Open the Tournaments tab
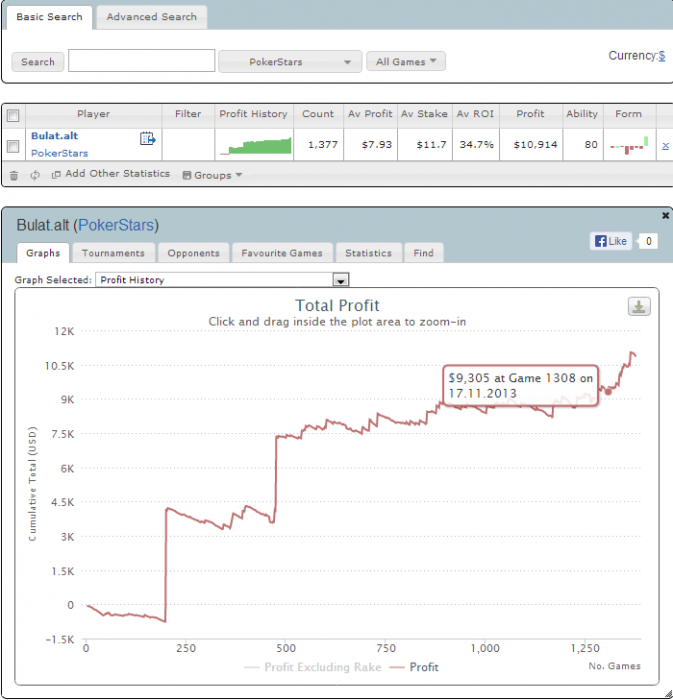This screenshot has width=673, height=700. click(113, 253)
